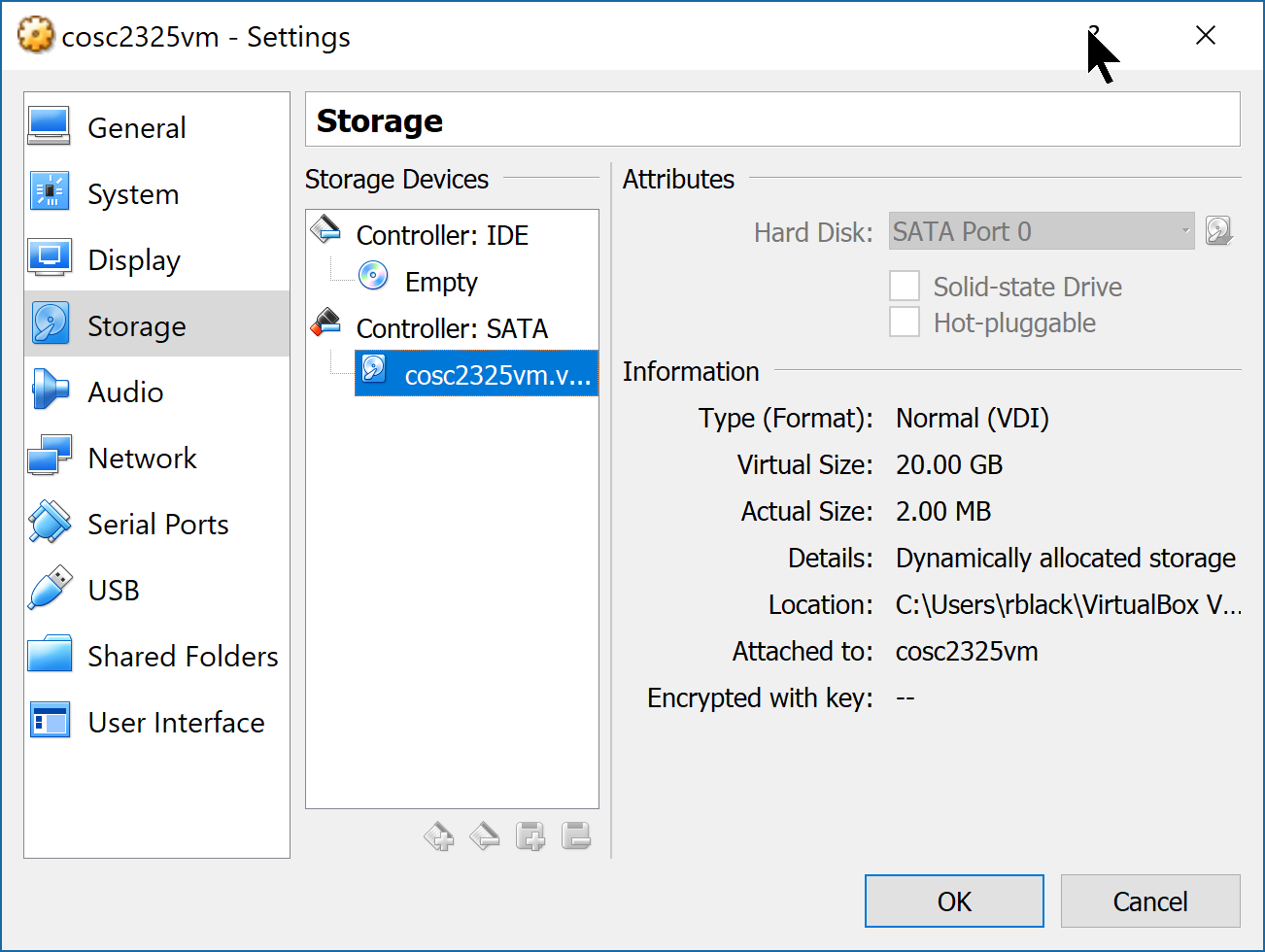
Task: Click the Display monitor icon in sidebar
Action: tap(50, 258)
